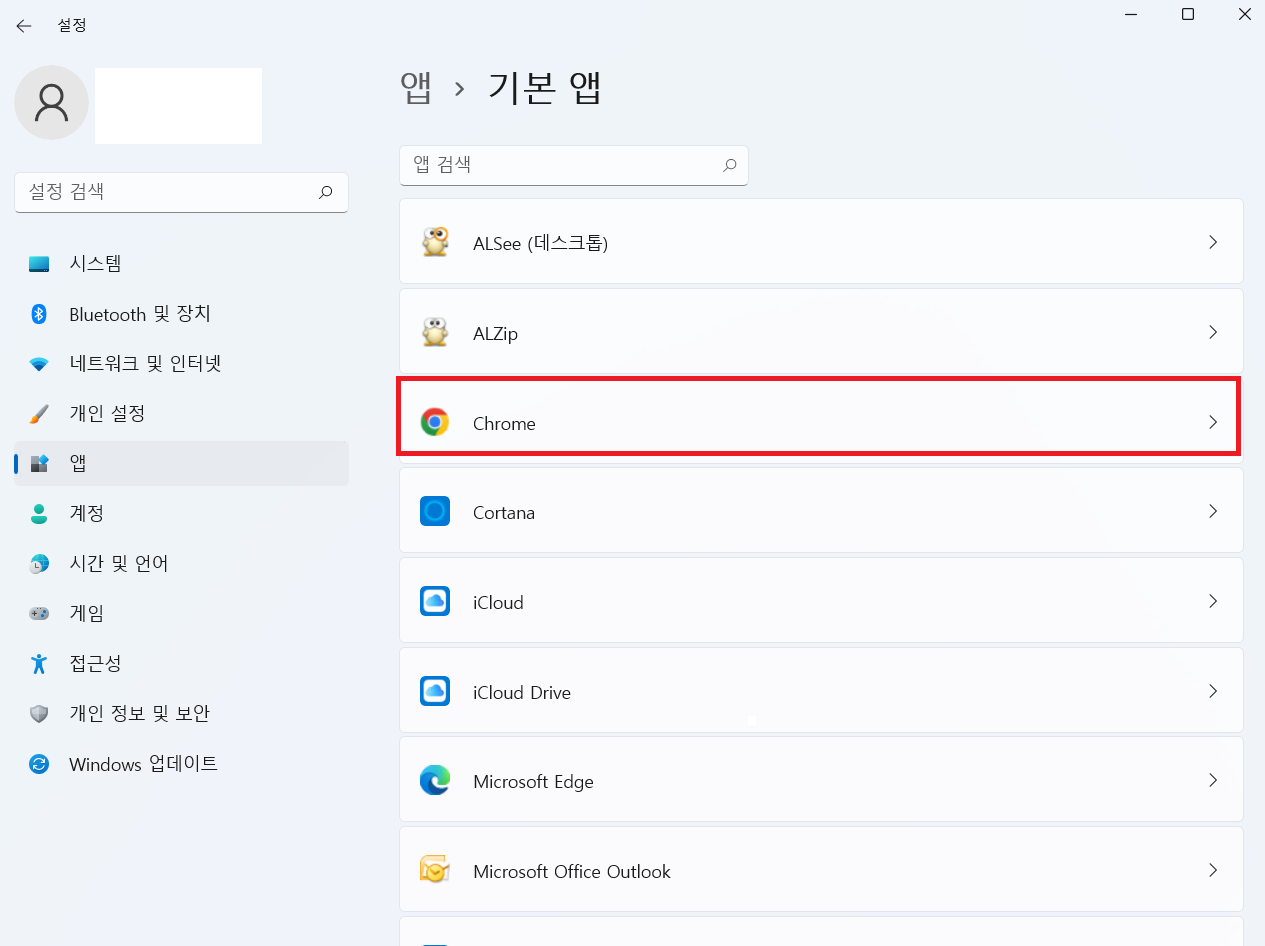Click the iCloud Drive app icon
1265x946 pixels.
[x=435, y=691]
